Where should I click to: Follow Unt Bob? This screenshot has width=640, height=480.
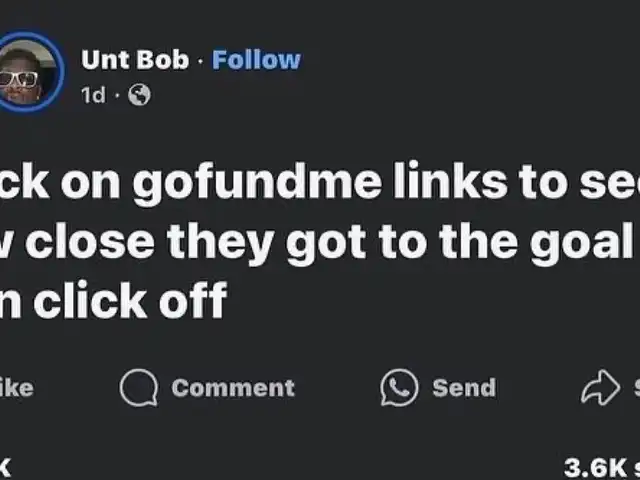click(256, 60)
